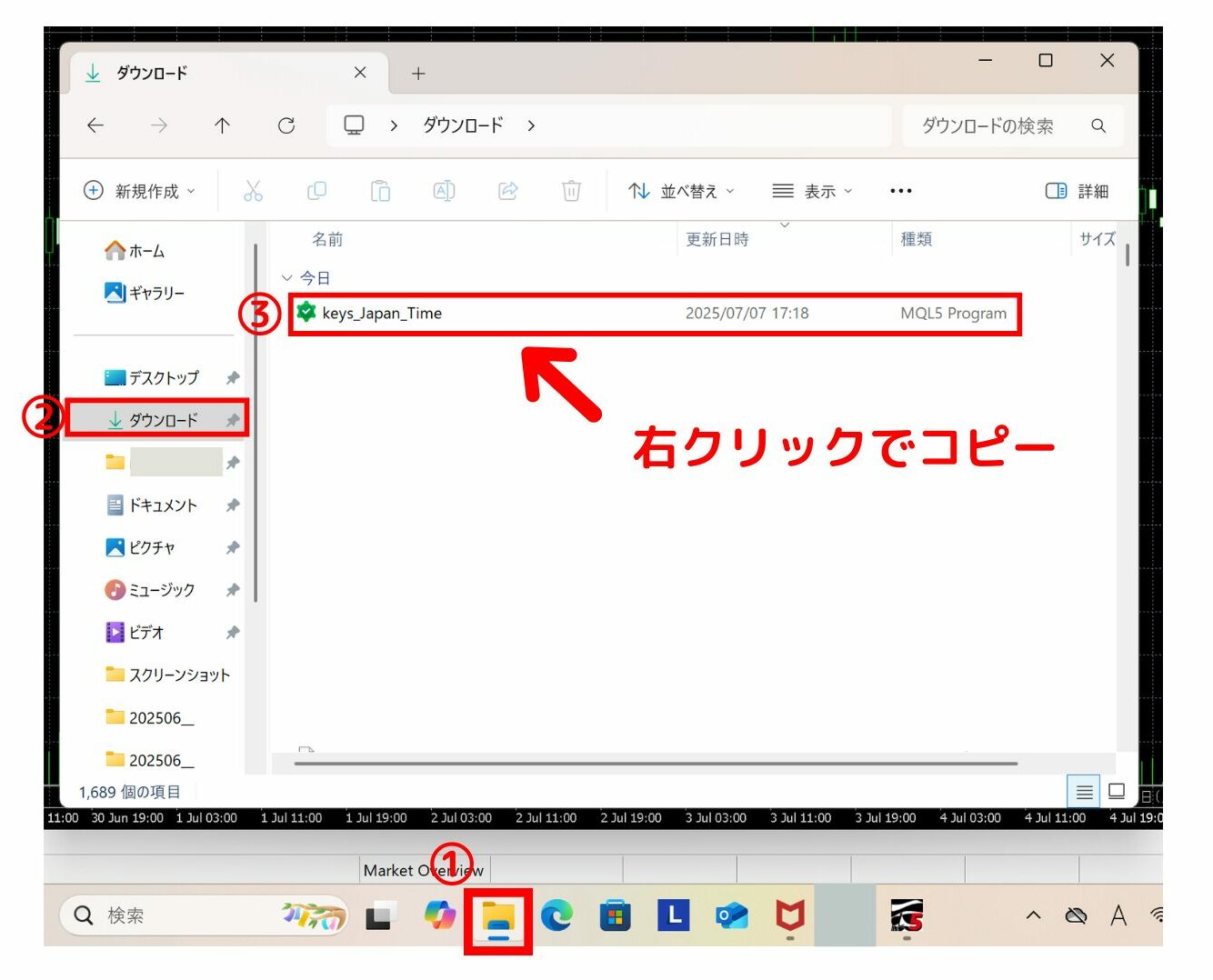This screenshot has width=1213, height=980.
Task: Select the Cut icon in the toolbar
Action: click(254, 191)
